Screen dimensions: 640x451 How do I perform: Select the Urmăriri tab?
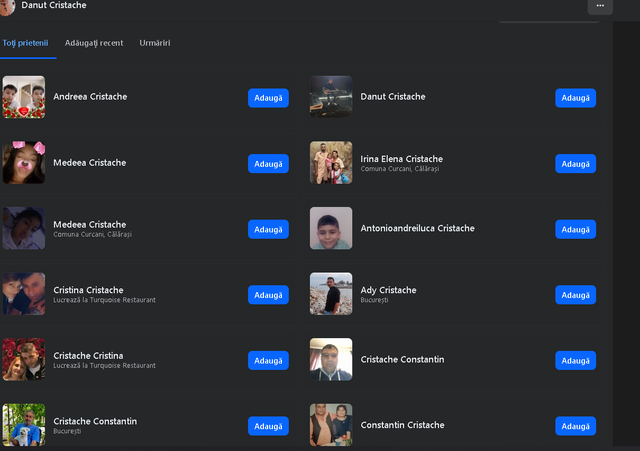(155, 43)
